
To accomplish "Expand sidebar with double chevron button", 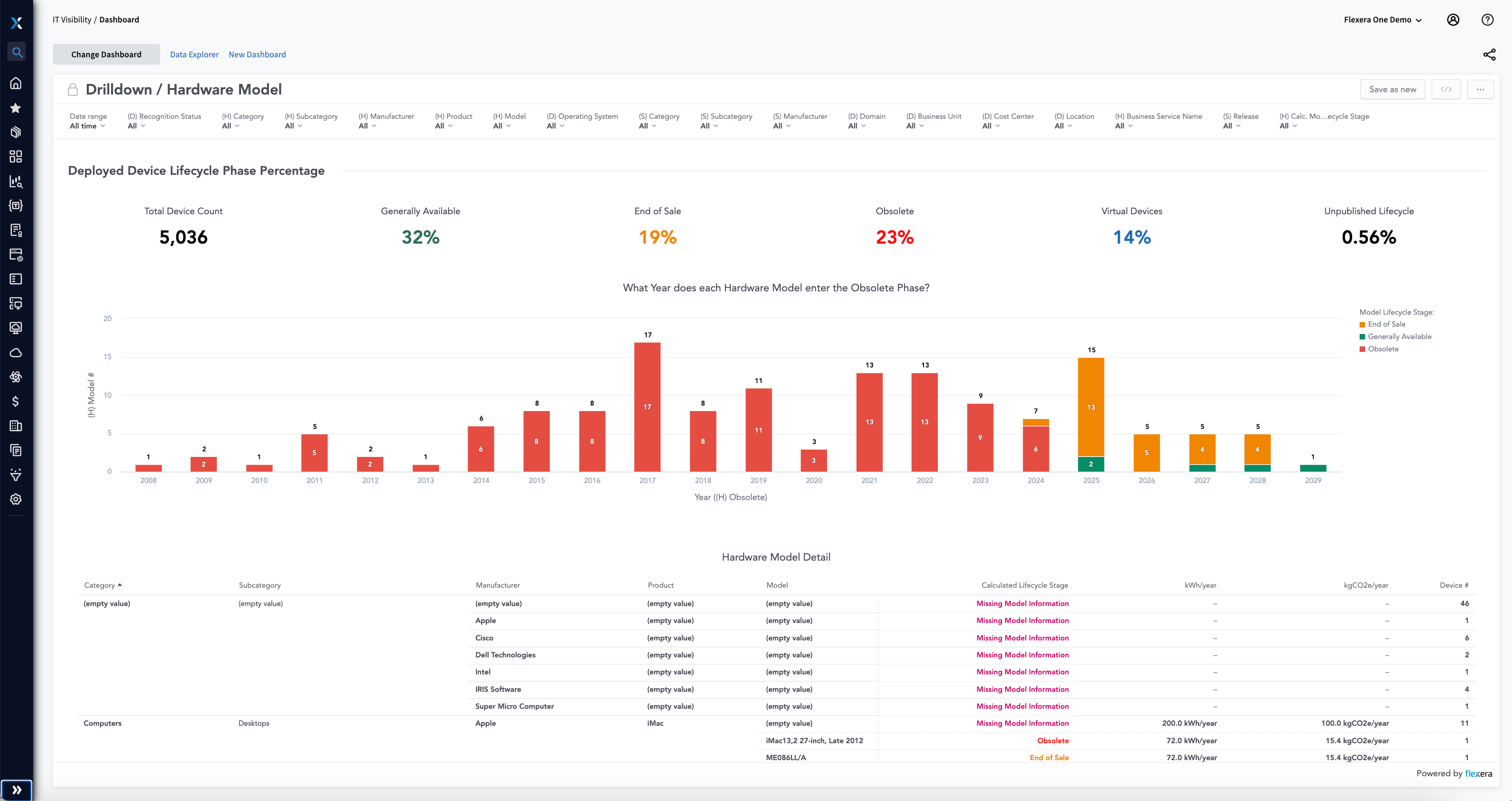I will click(x=17, y=790).
